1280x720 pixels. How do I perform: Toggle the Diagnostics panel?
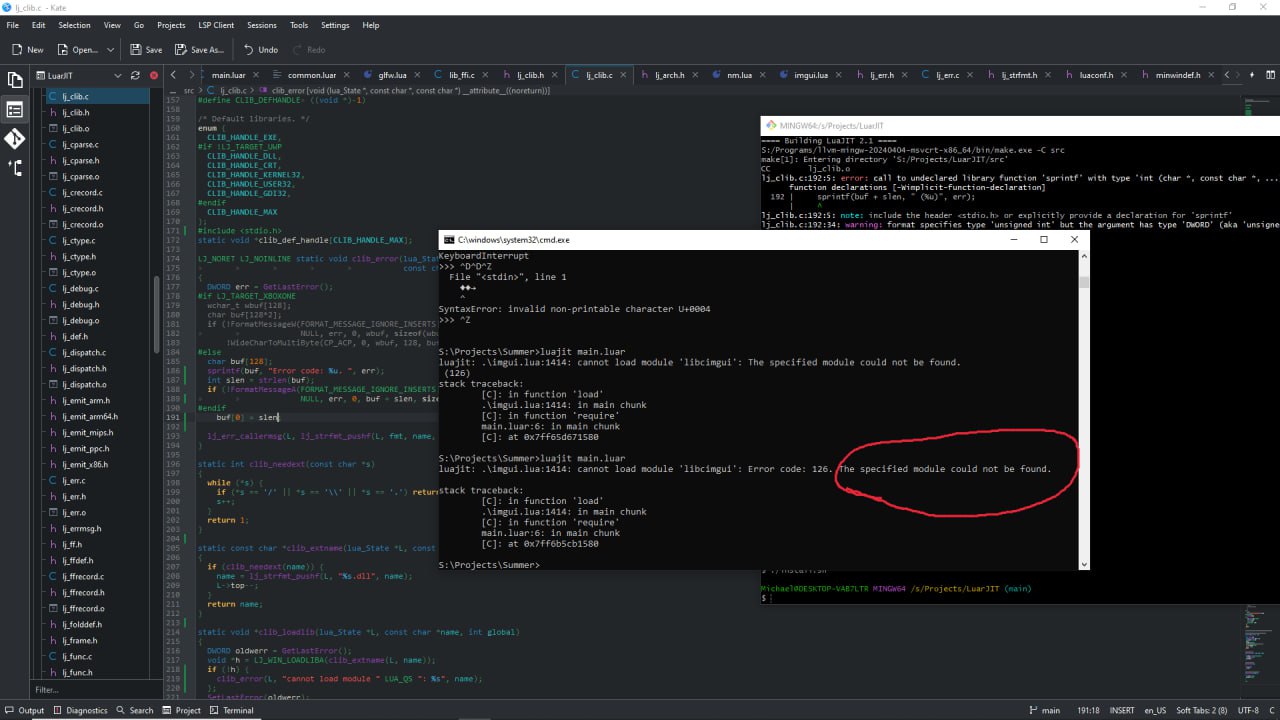[80, 710]
